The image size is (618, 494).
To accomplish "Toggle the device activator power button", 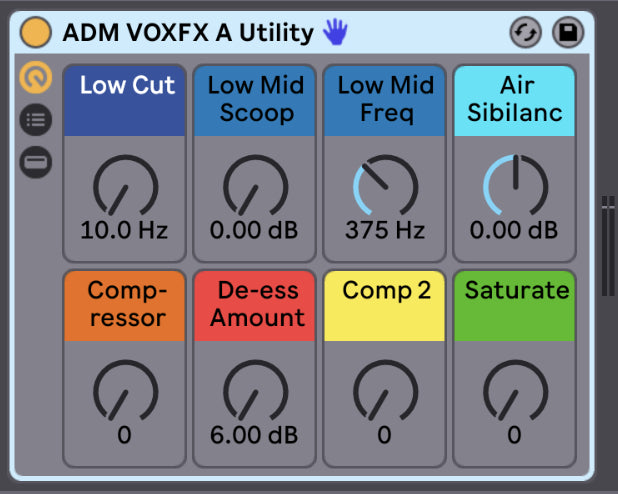I will (x=36, y=32).
